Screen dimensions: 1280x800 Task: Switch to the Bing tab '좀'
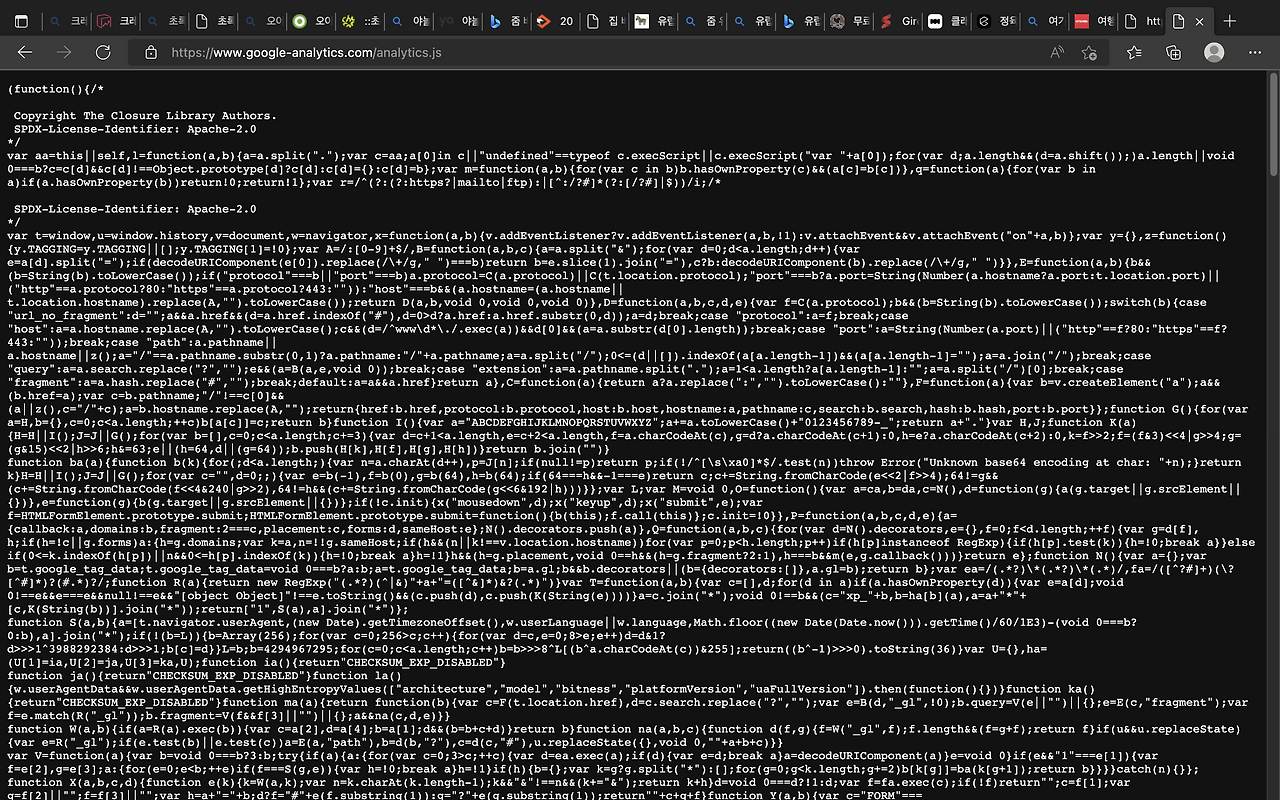click(506, 21)
